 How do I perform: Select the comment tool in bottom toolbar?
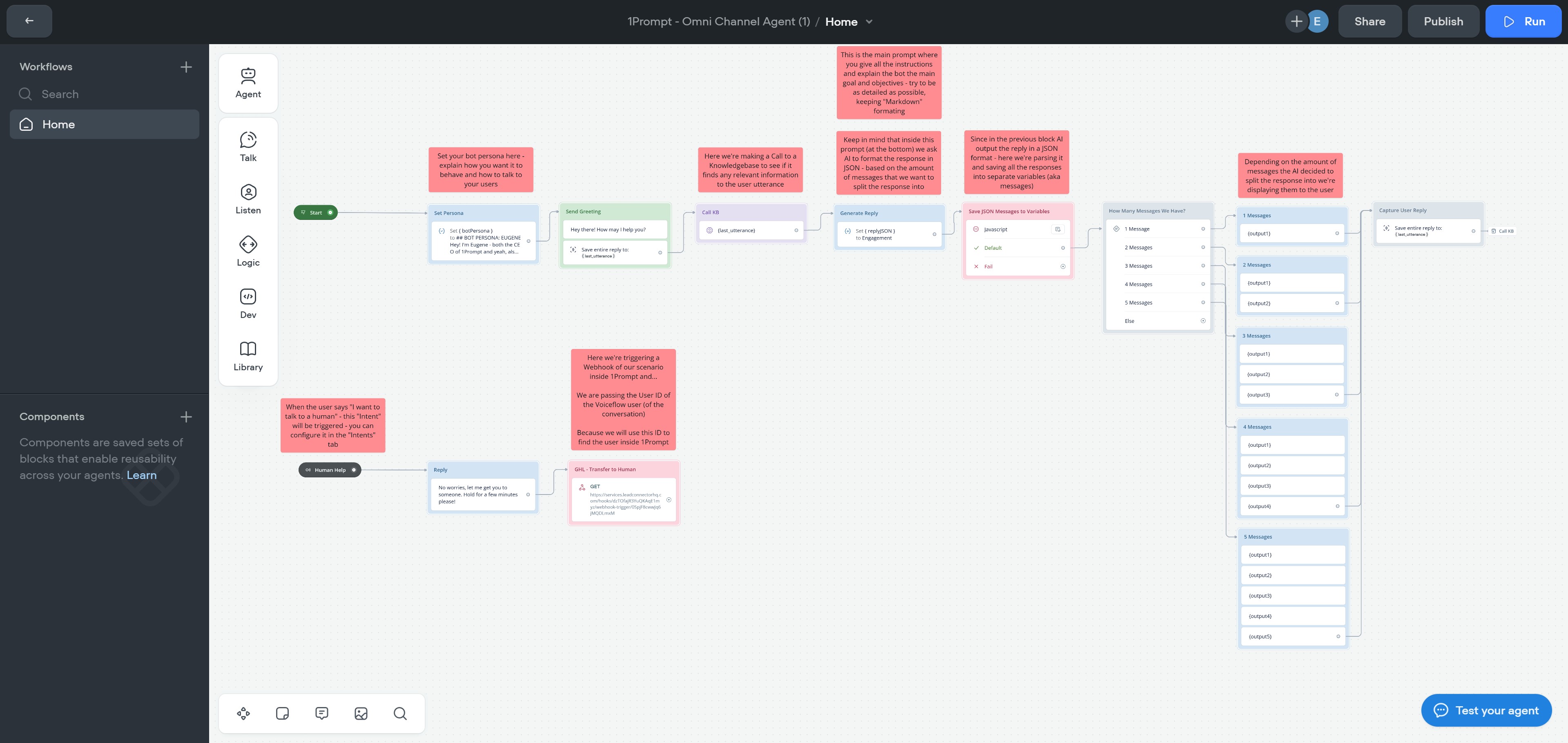pyautogui.click(x=321, y=713)
